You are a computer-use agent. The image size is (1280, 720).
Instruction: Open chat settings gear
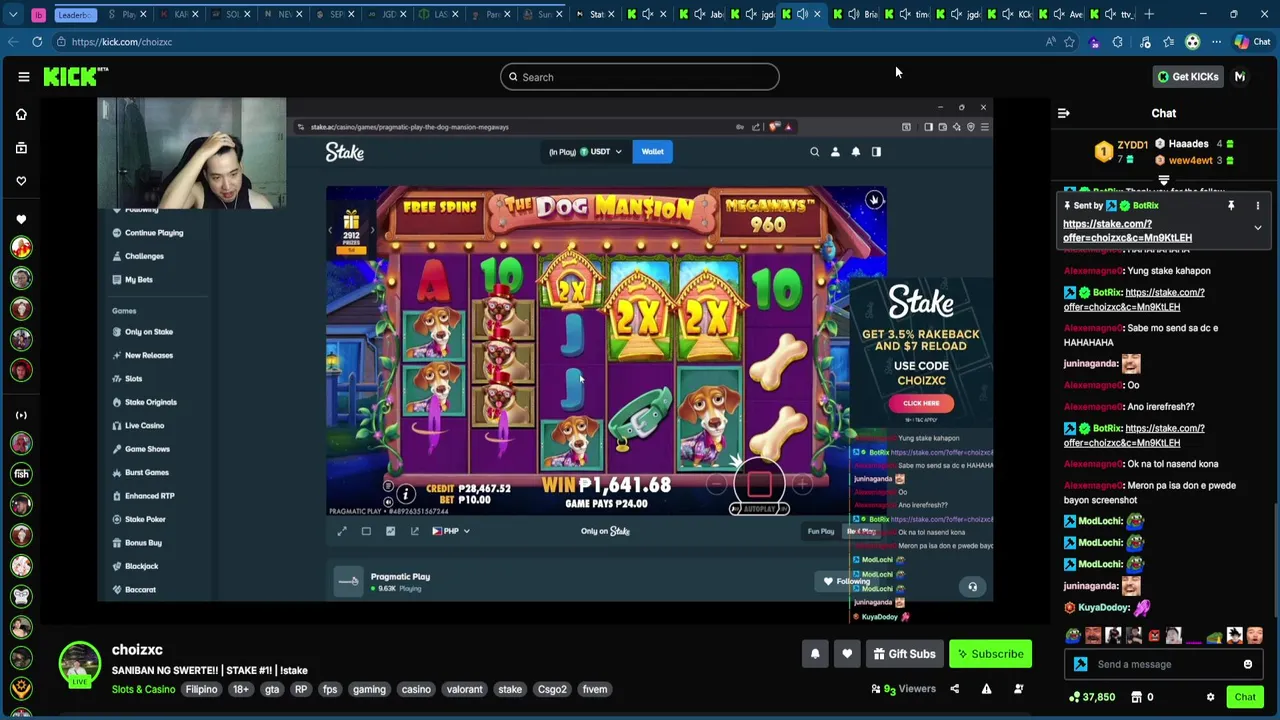(1210, 697)
